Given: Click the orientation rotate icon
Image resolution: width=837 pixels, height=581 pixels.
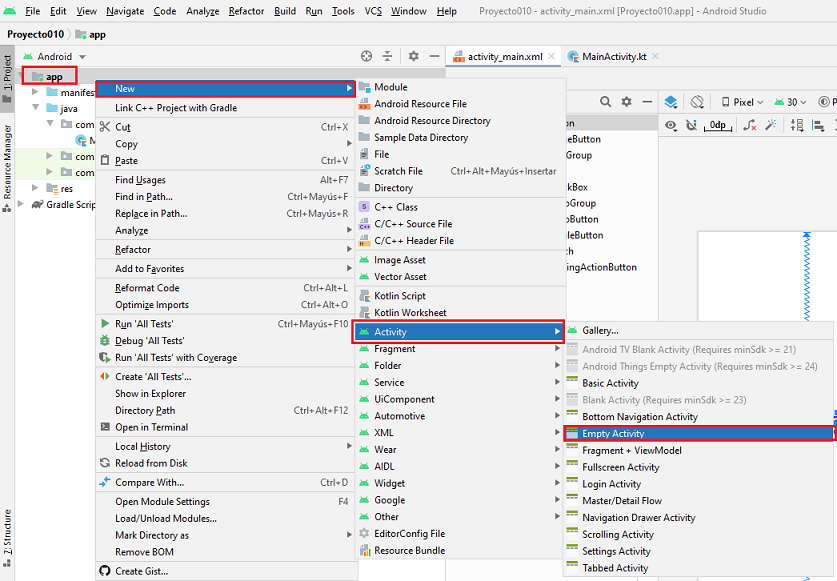Looking at the screenshot, I should 697,101.
